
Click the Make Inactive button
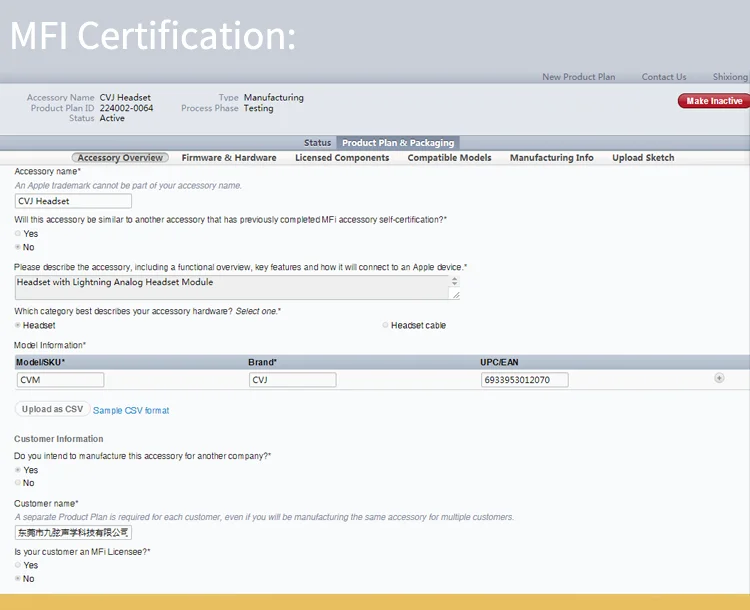click(714, 101)
